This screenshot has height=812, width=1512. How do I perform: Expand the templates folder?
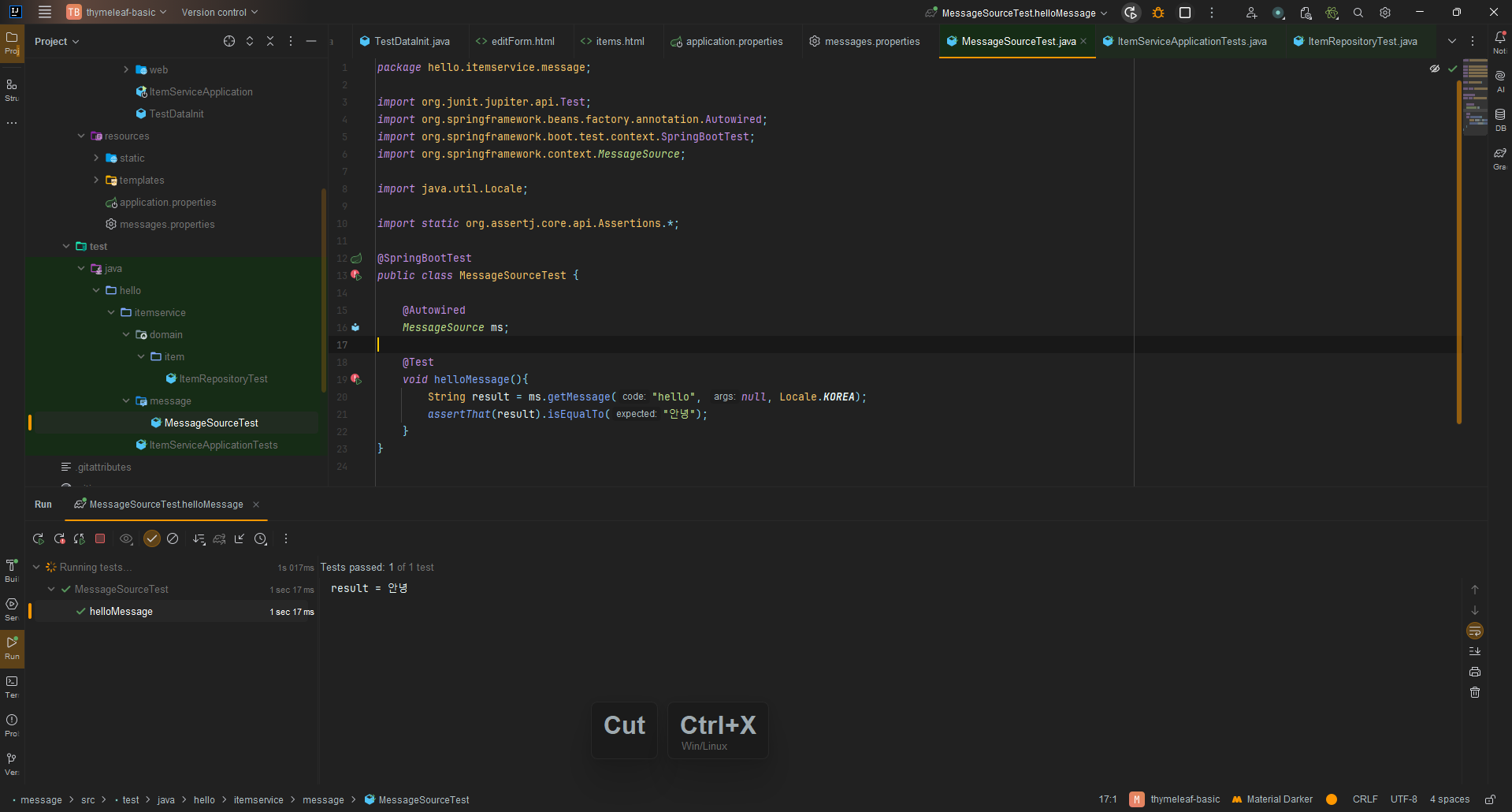pos(96,180)
